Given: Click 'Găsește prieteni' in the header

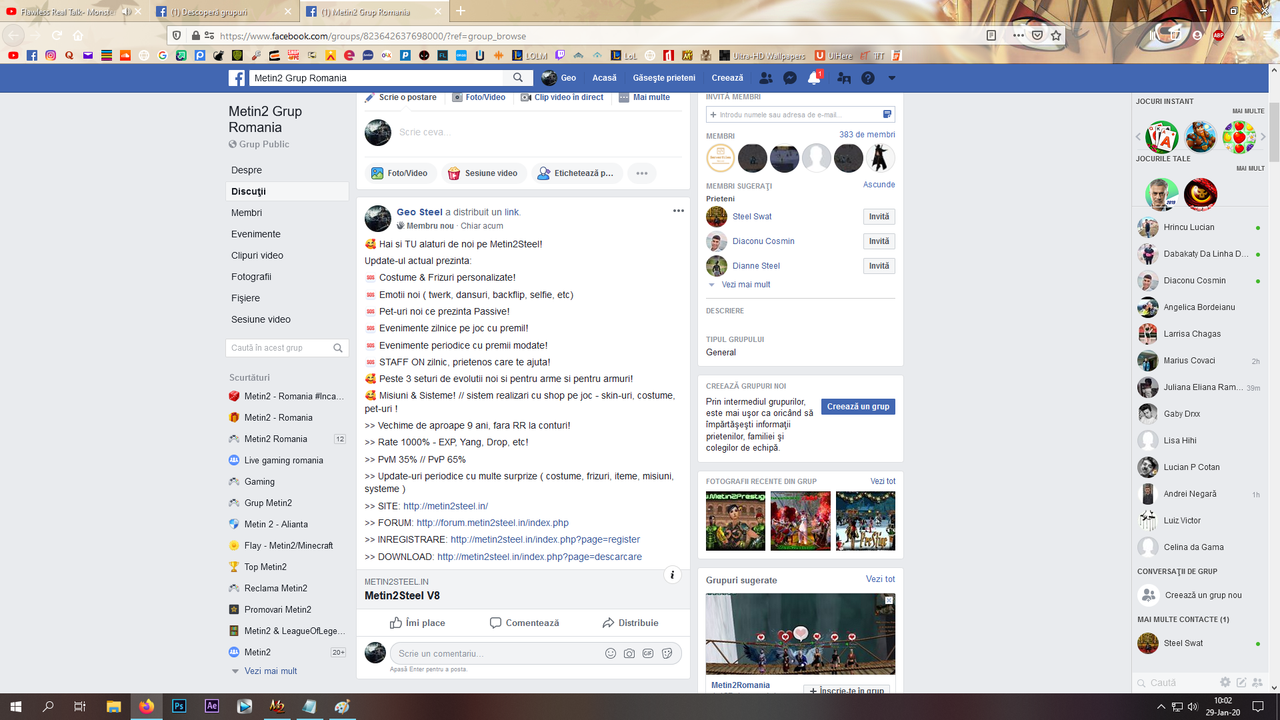Looking at the screenshot, I should 664,78.
